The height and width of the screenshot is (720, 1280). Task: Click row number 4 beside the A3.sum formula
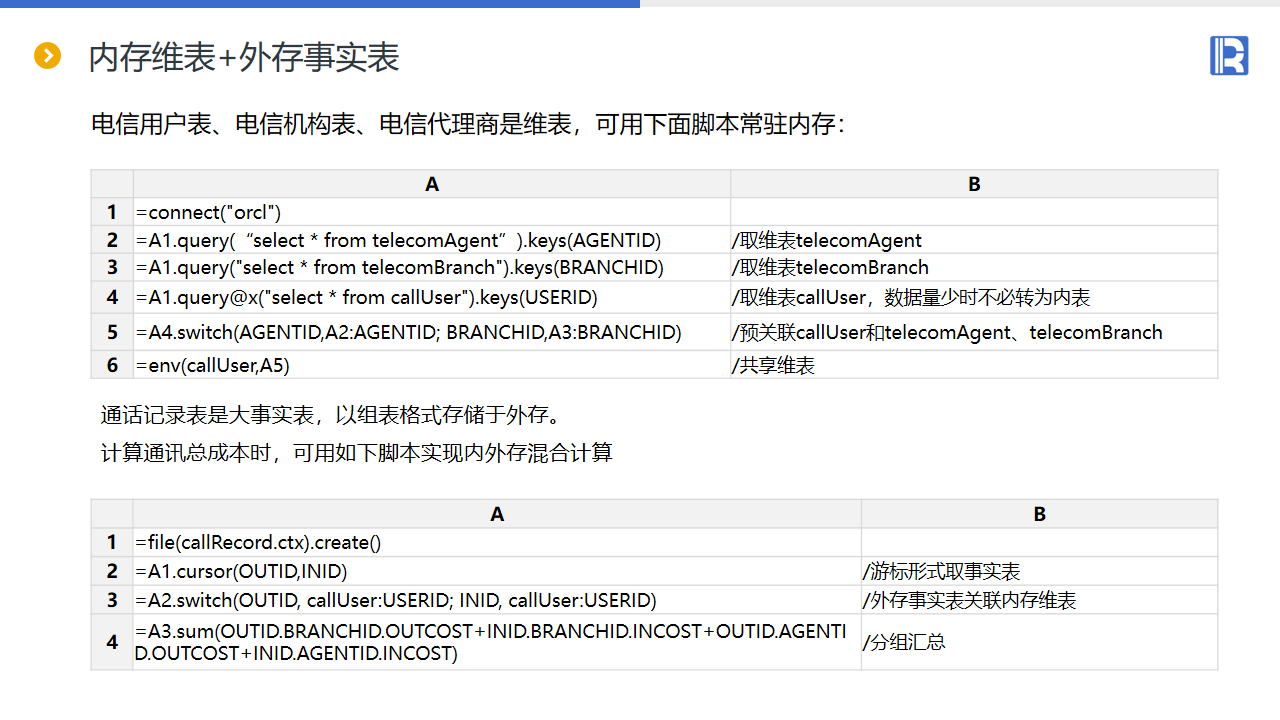(x=112, y=642)
